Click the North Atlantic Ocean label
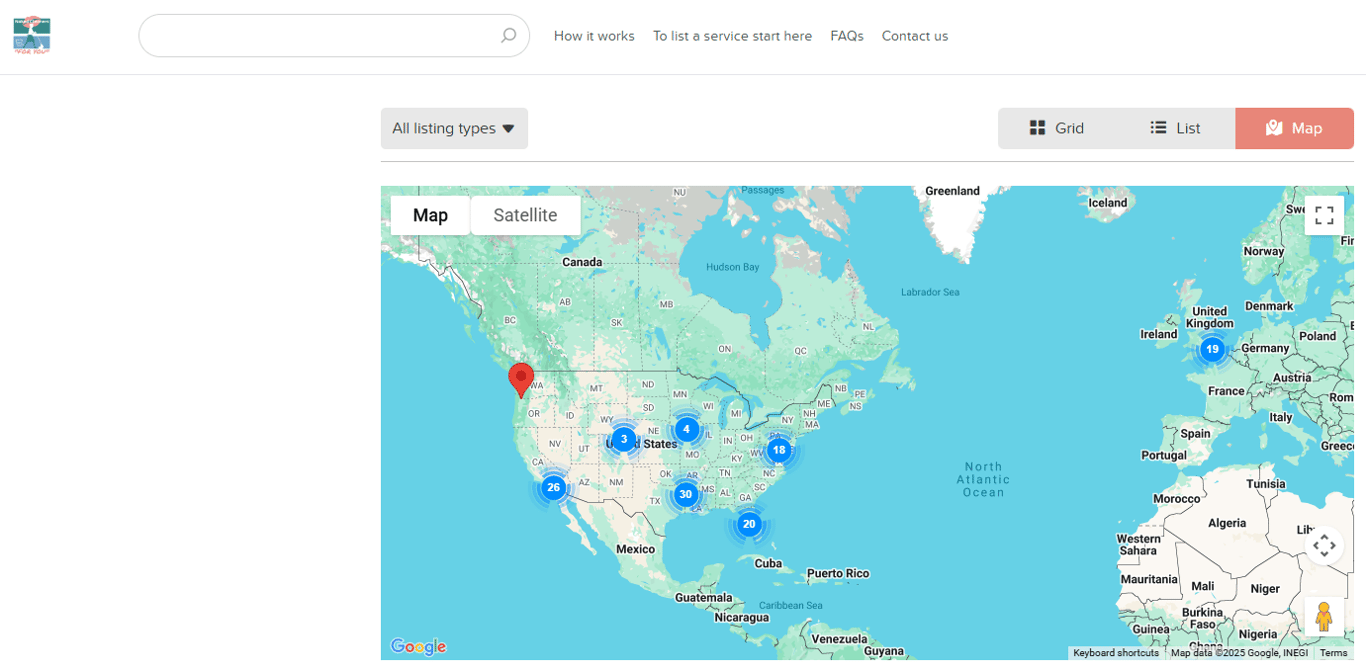This screenshot has height=672, width=1366. click(983, 479)
